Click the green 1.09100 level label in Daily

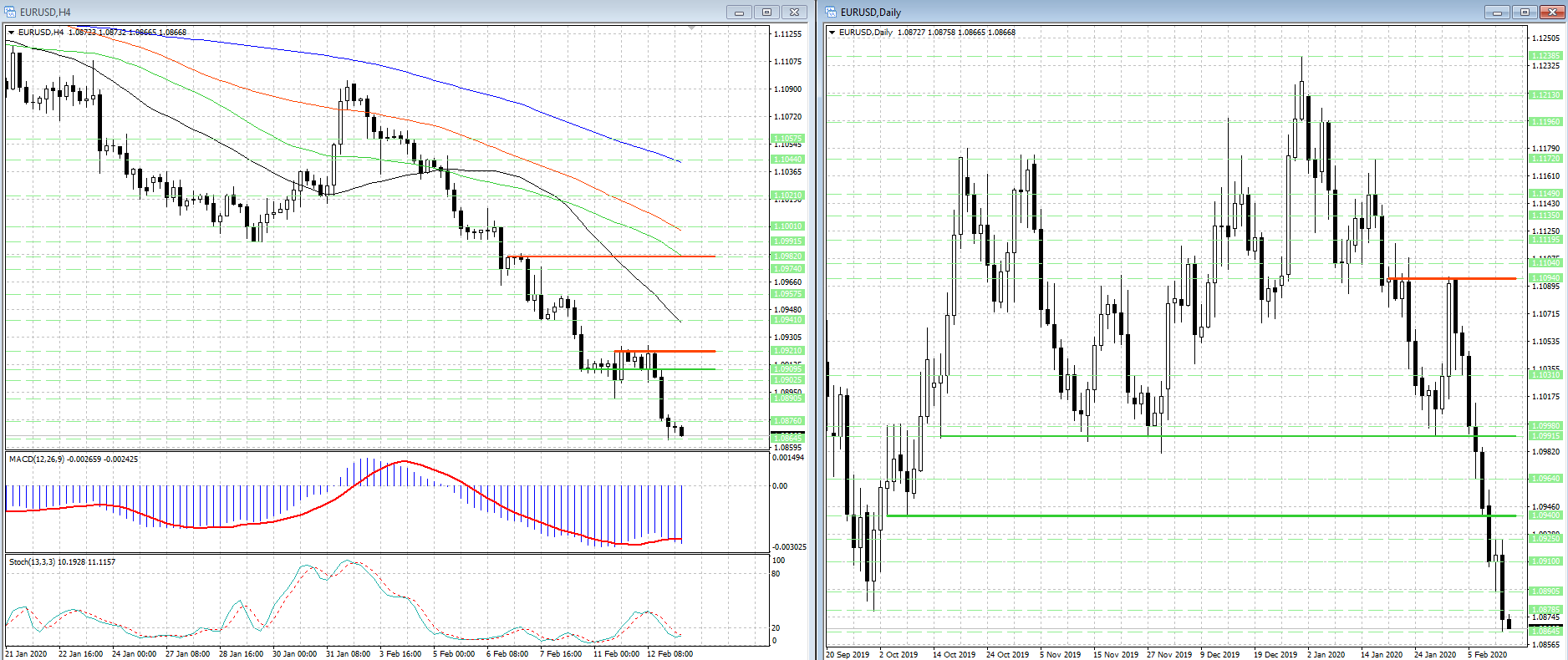click(1545, 561)
